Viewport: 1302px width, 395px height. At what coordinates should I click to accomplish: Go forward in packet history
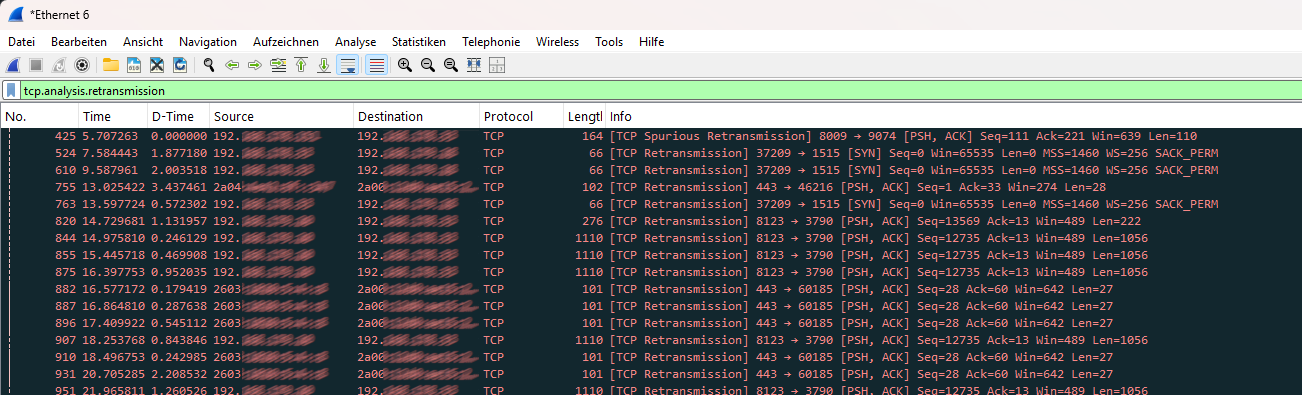(x=254, y=65)
